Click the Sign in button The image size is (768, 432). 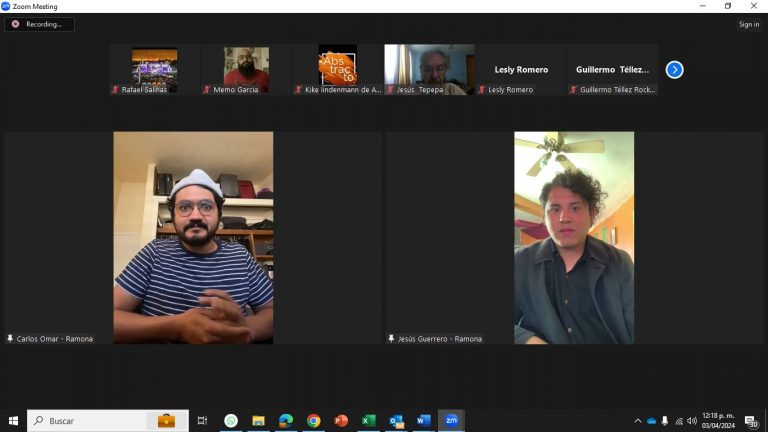click(x=749, y=24)
